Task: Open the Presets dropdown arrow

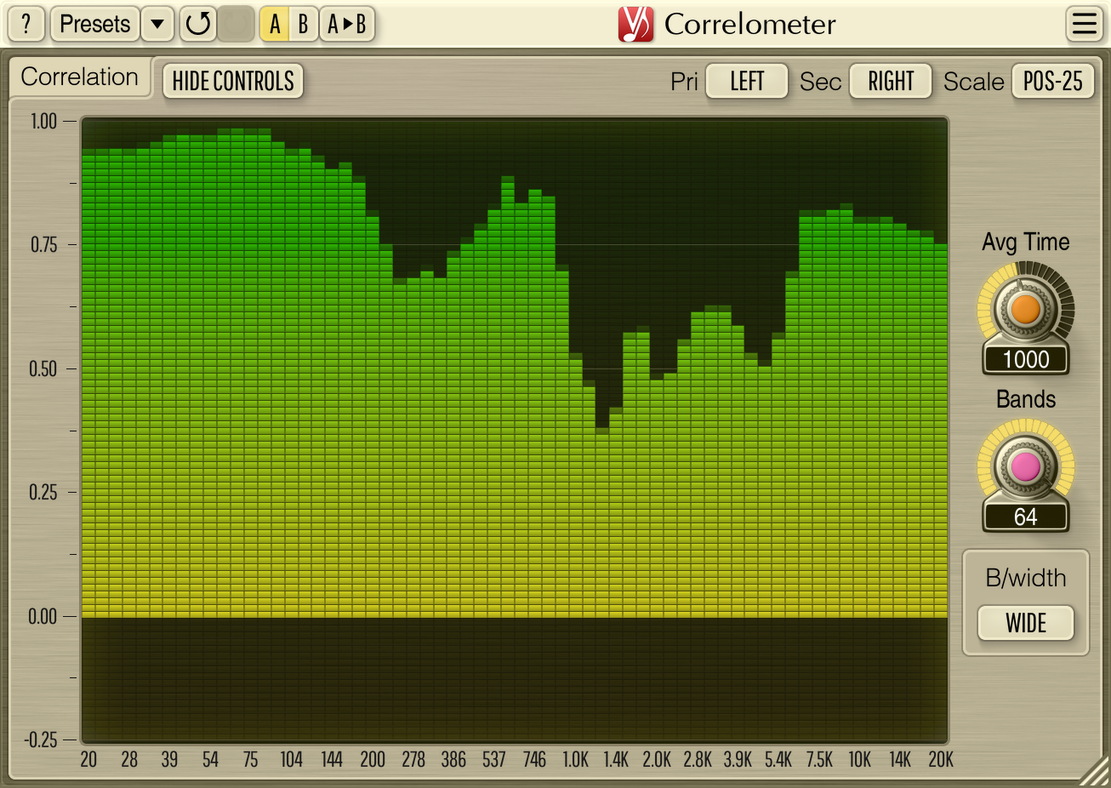Action: [157, 24]
